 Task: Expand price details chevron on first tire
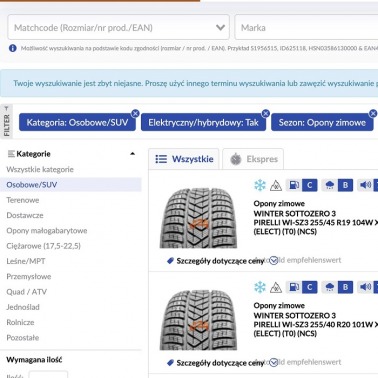click(x=273, y=260)
